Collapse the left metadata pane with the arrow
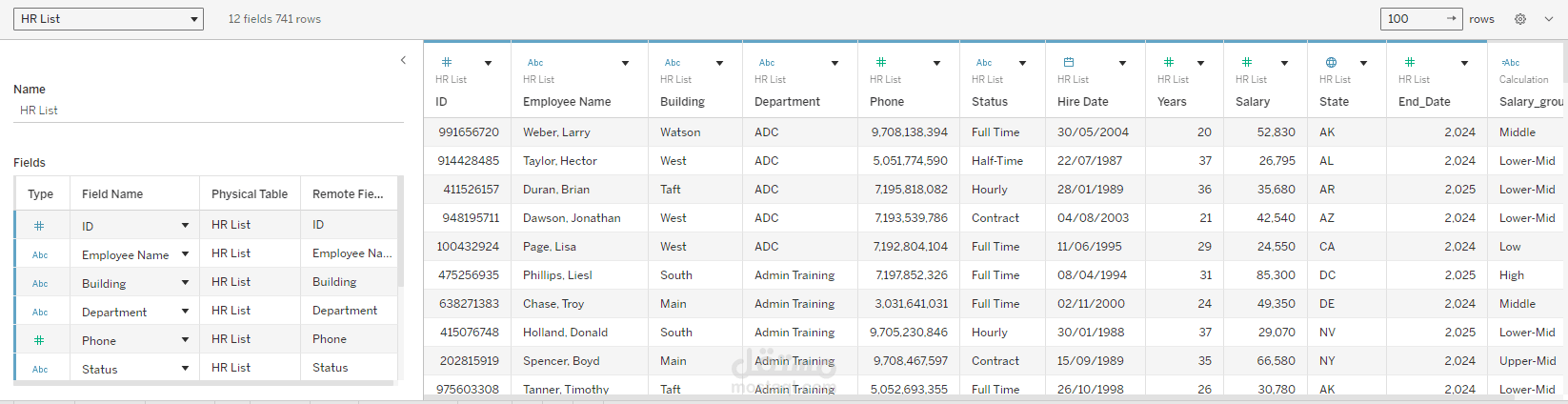Screen dimensions: 1568x404 click(x=403, y=60)
